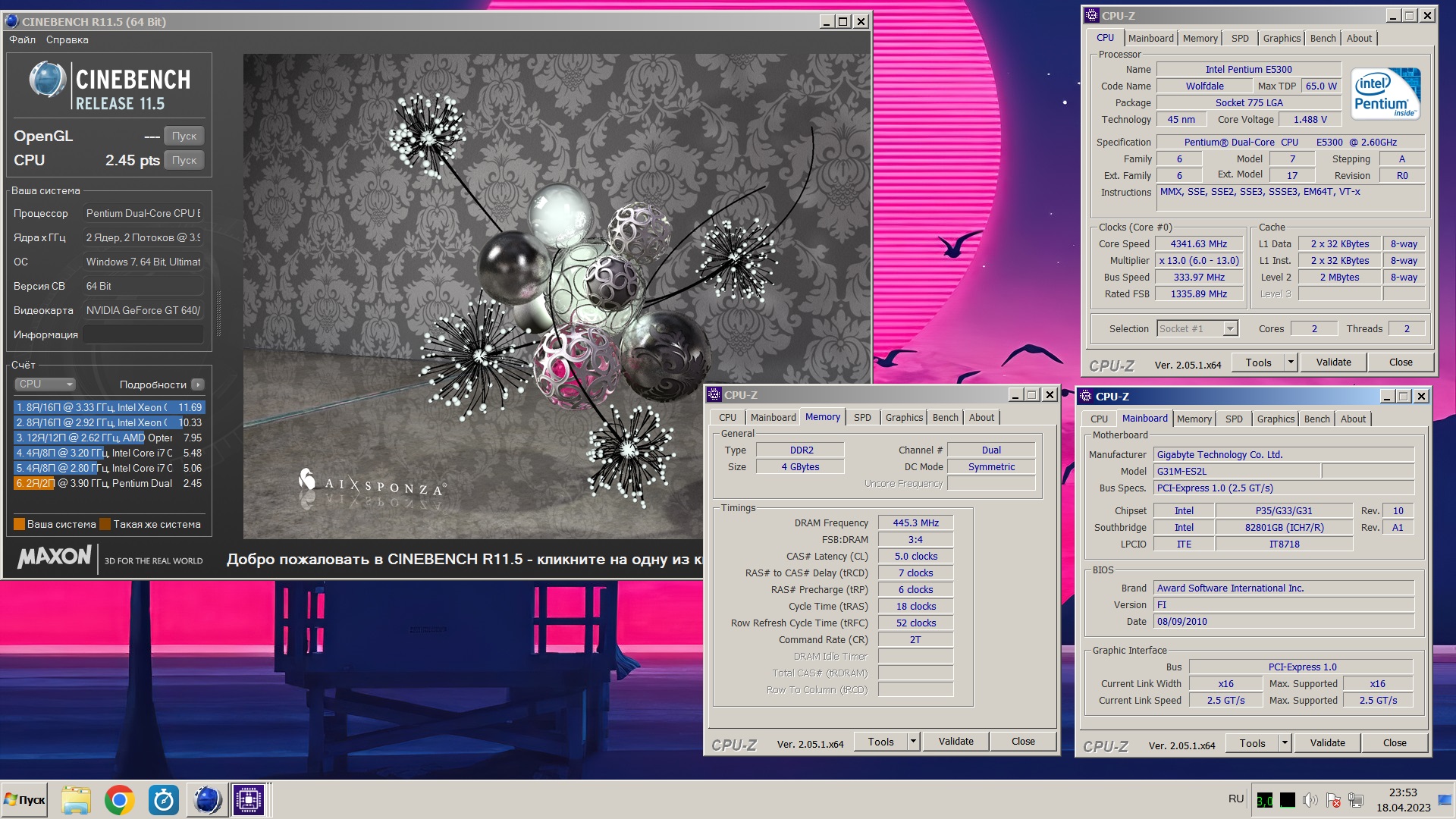Select ranking row 4 Intel Core i7 5.48
The width and height of the screenshot is (1456, 819).
pyautogui.click(x=108, y=453)
